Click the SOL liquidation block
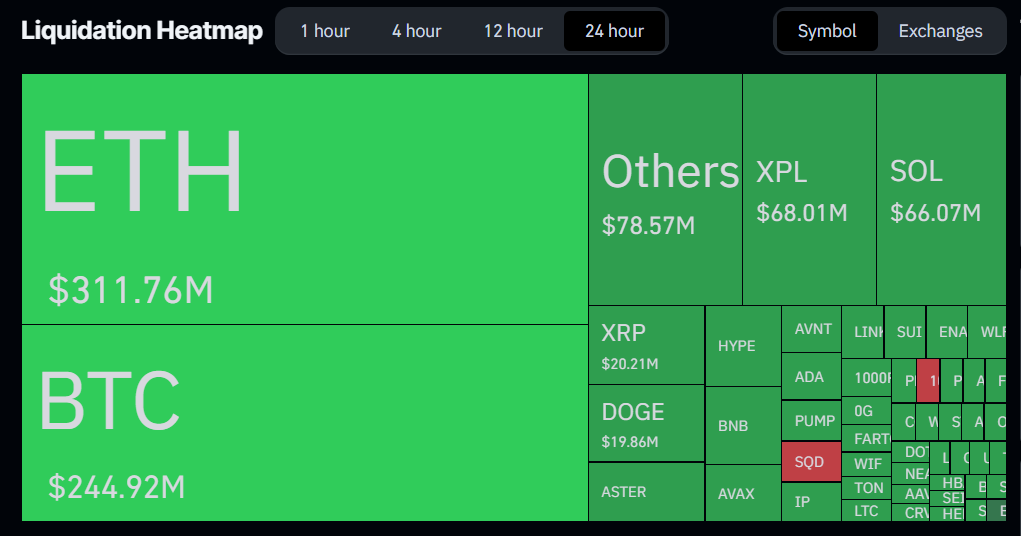Image resolution: width=1021 pixels, height=536 pixels. point(940,190)
